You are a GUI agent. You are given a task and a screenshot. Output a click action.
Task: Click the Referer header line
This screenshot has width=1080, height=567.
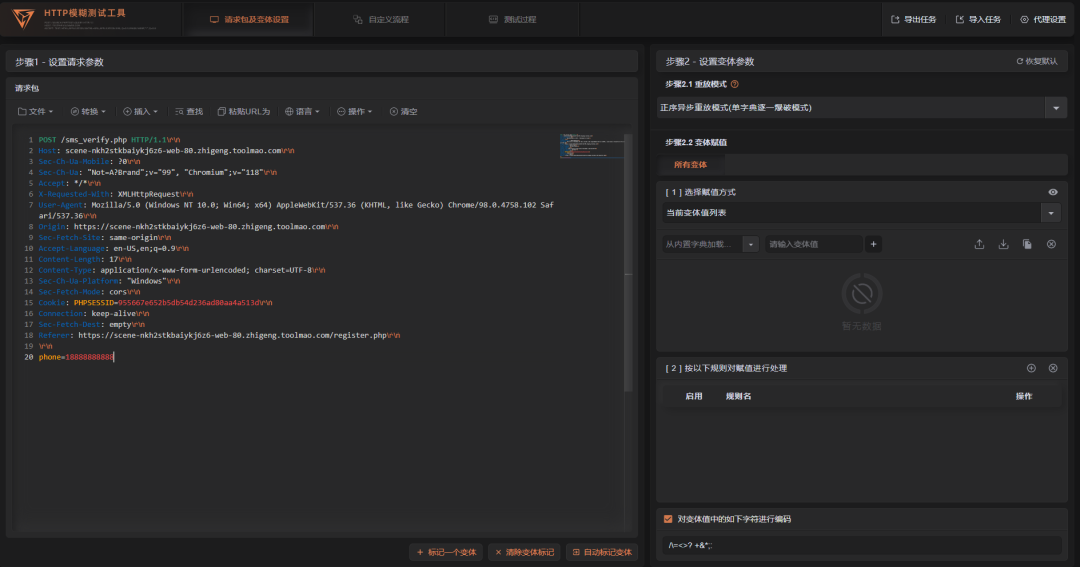219,335
